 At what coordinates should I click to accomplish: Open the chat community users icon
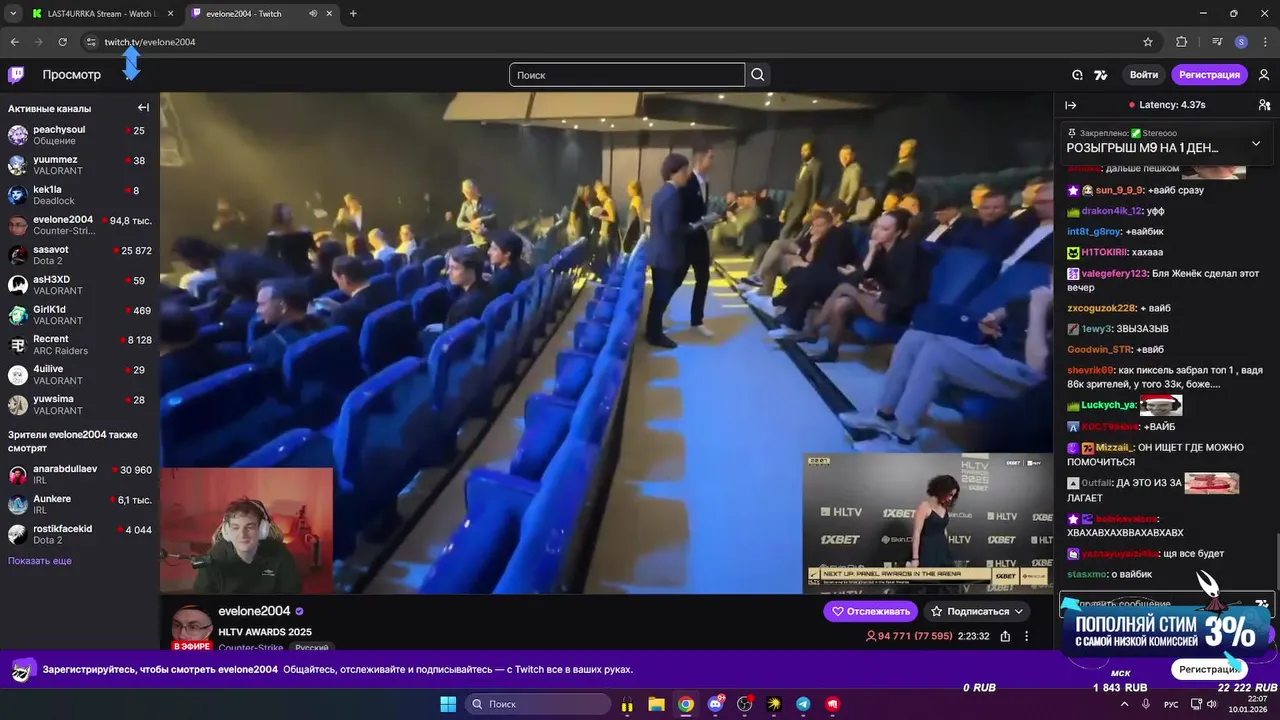[1264, 105]
